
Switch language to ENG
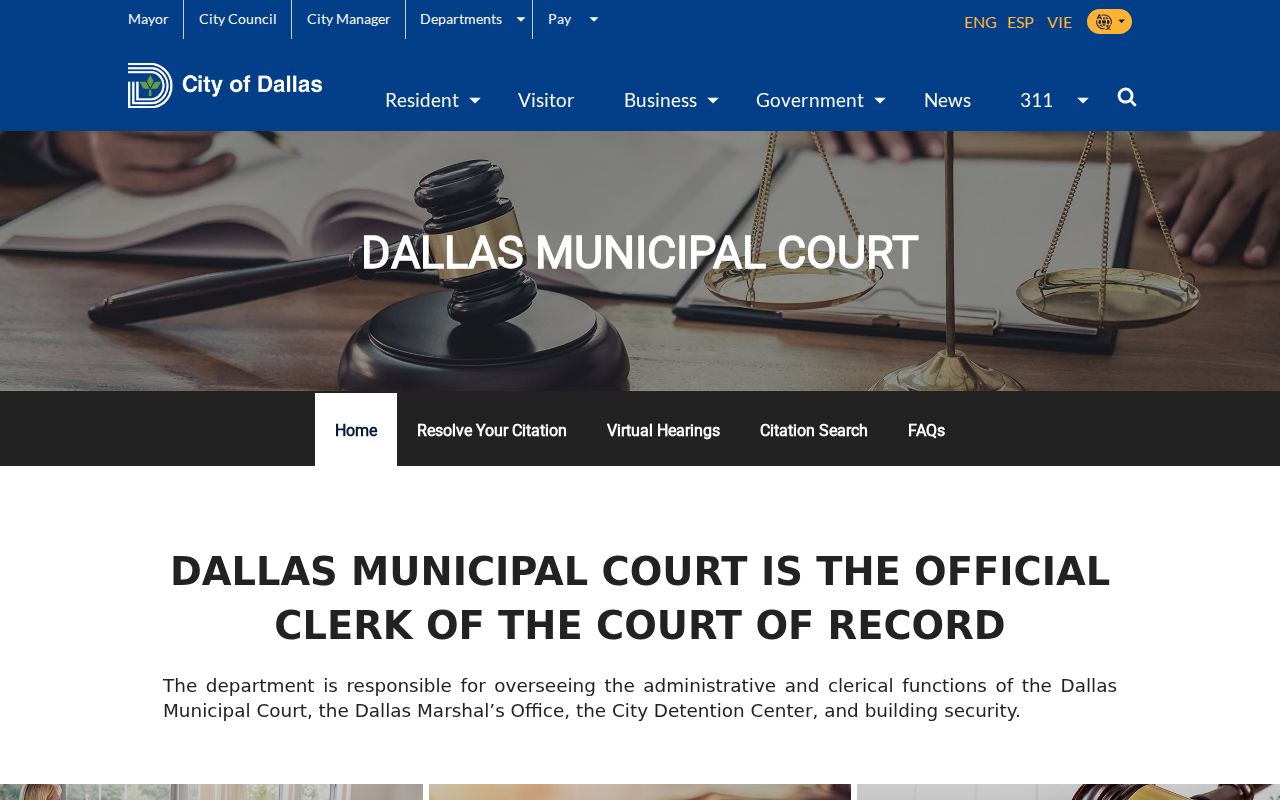[x=980, y=22]
